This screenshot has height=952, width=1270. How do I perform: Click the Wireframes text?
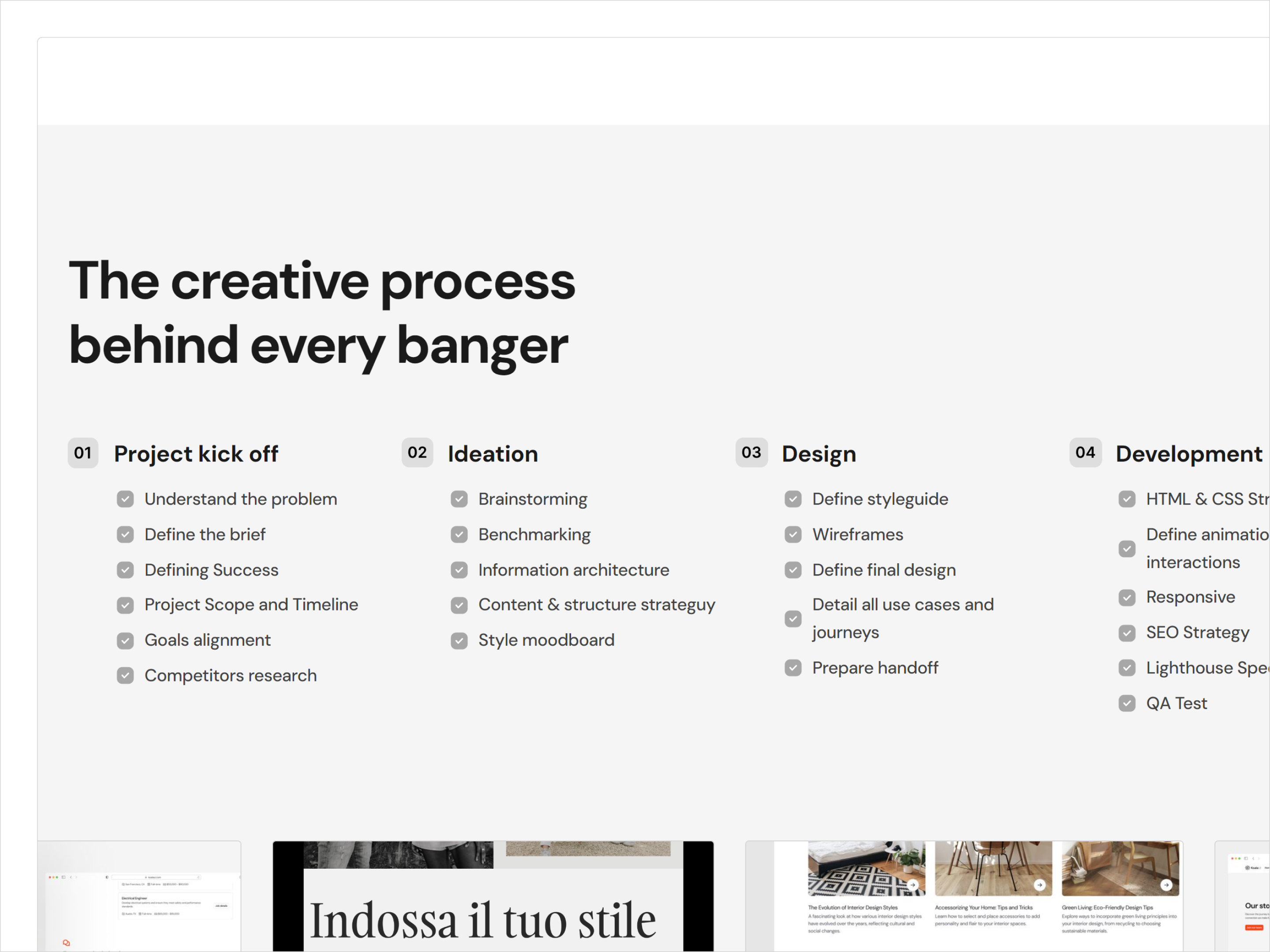point(858,535)
